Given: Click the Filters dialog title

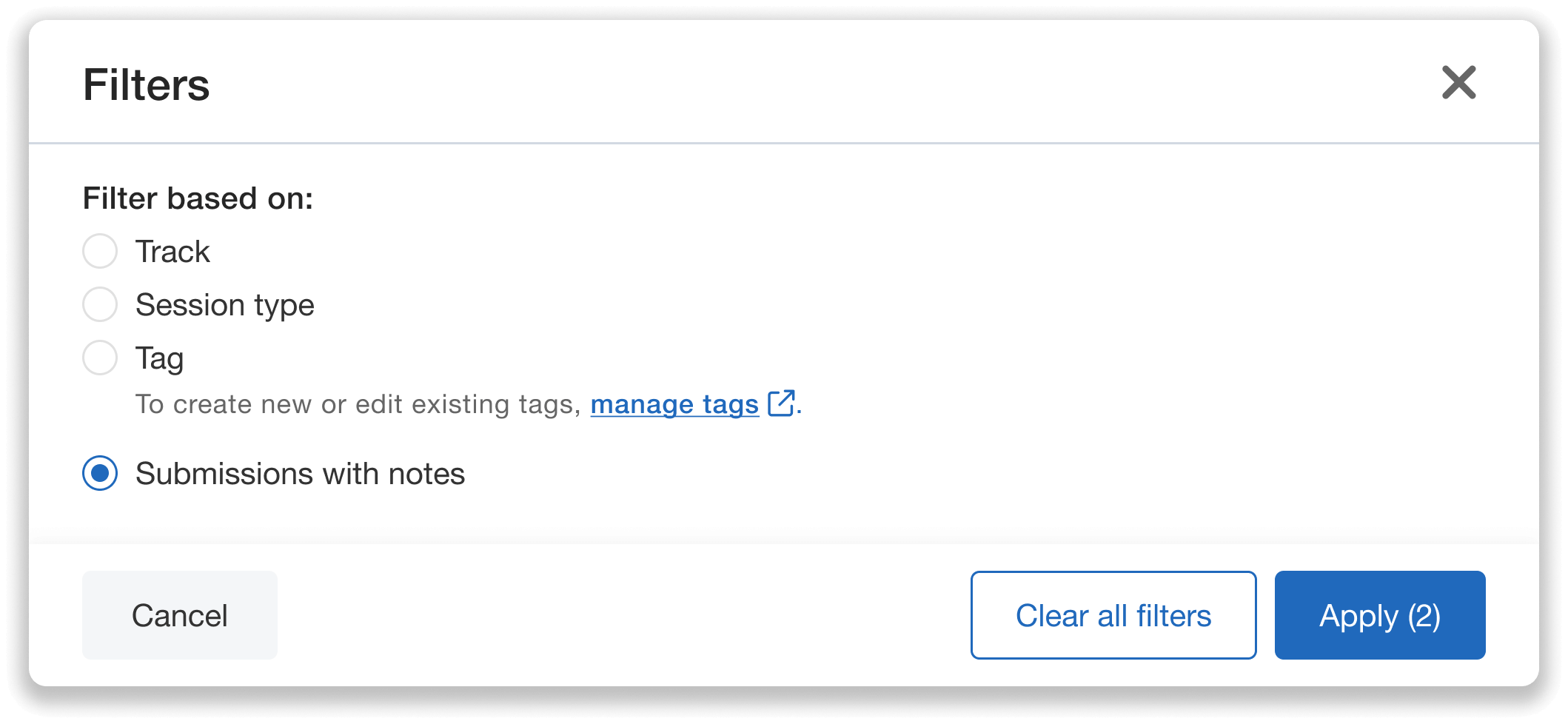Looking at the screenshot, I should (146, 84).
